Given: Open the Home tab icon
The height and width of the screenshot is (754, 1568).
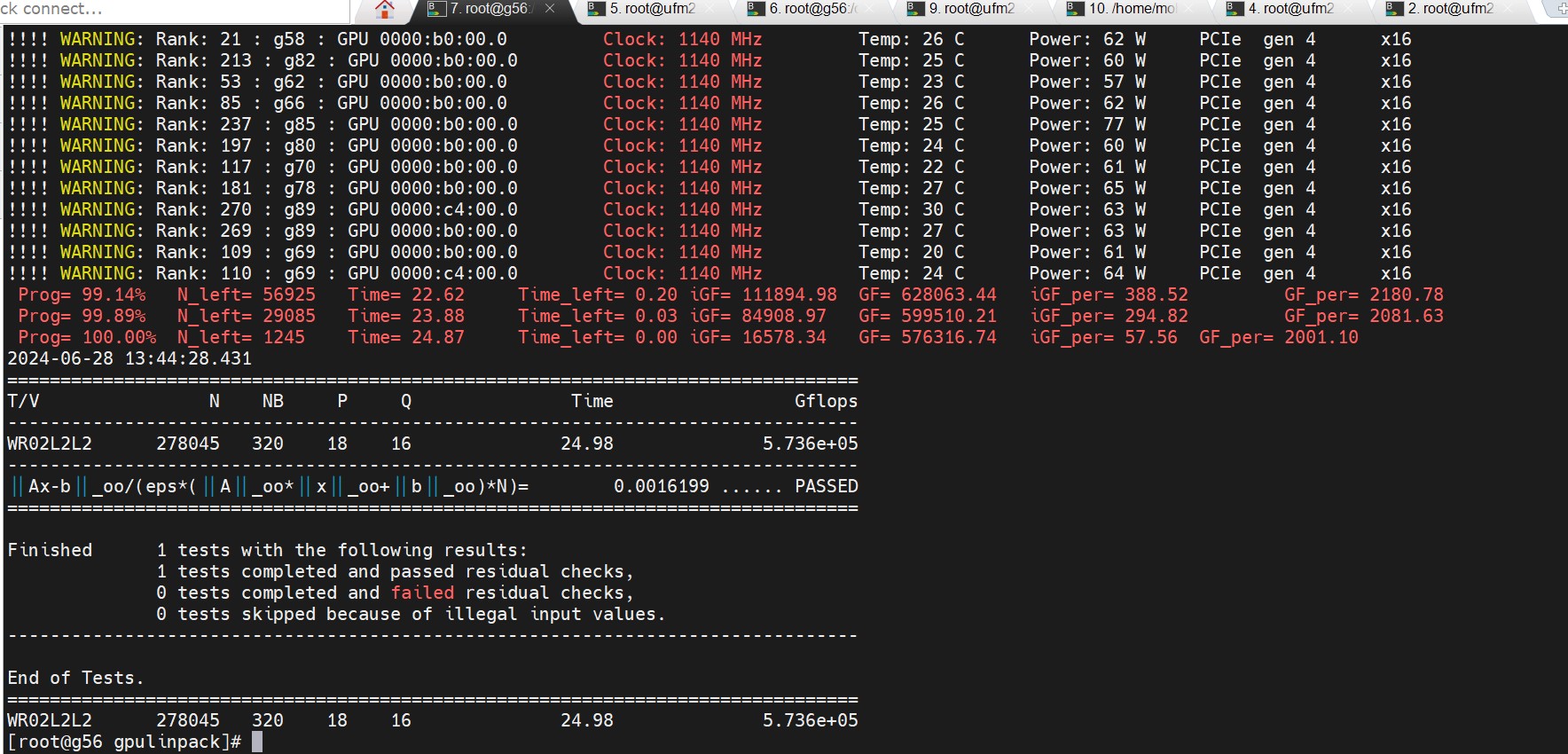Looking at the screenshot, I should click(384, 10).
